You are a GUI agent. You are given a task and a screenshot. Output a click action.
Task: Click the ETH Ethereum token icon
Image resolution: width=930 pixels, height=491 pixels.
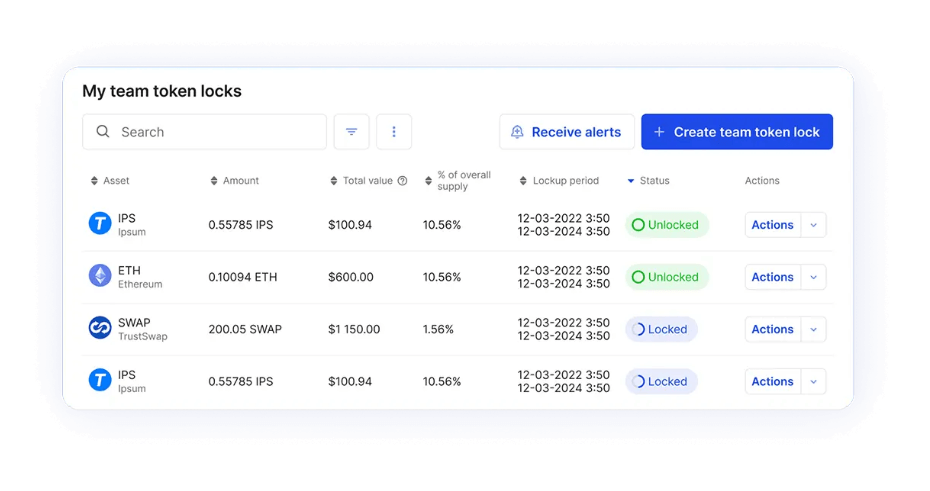[100, 276]
